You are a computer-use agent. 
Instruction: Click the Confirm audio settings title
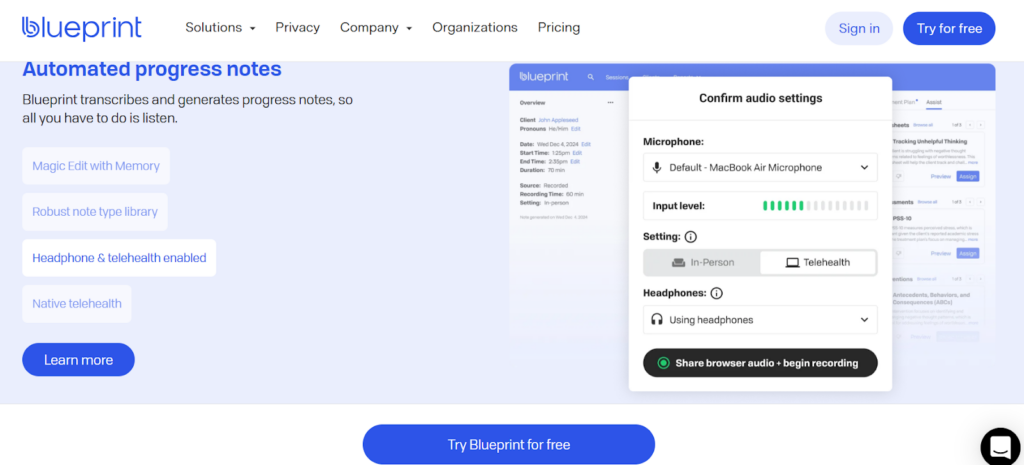pos(760,99)
